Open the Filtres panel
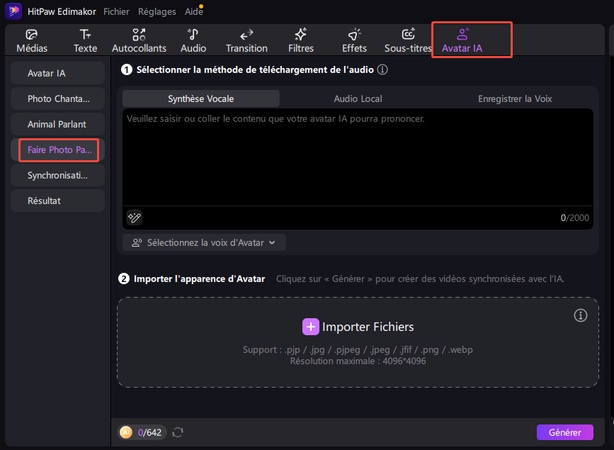Screen dimensions: 614x450 pos(300,40)
